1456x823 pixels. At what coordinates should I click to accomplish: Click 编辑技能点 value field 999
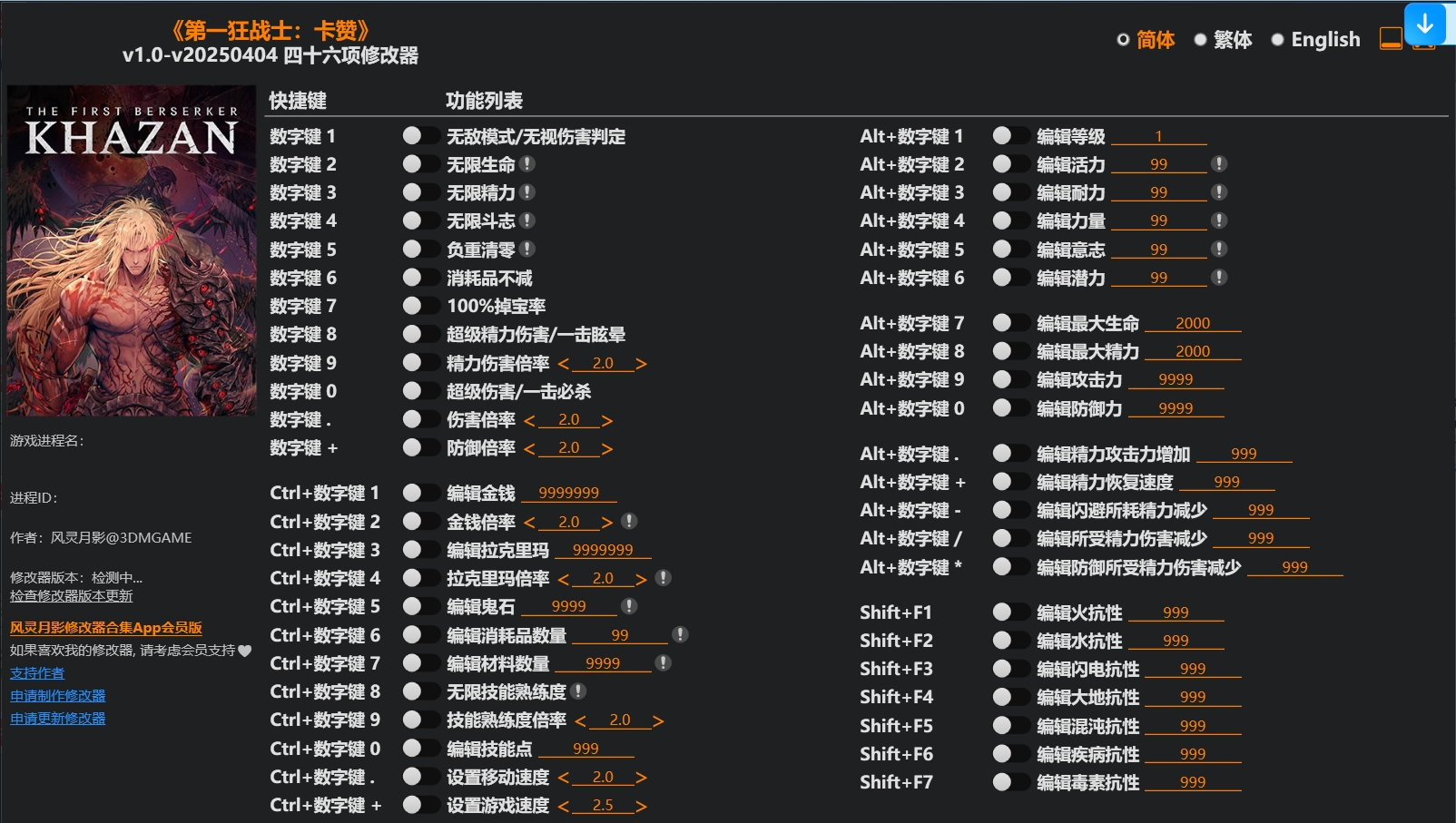[x=586, y=749]
